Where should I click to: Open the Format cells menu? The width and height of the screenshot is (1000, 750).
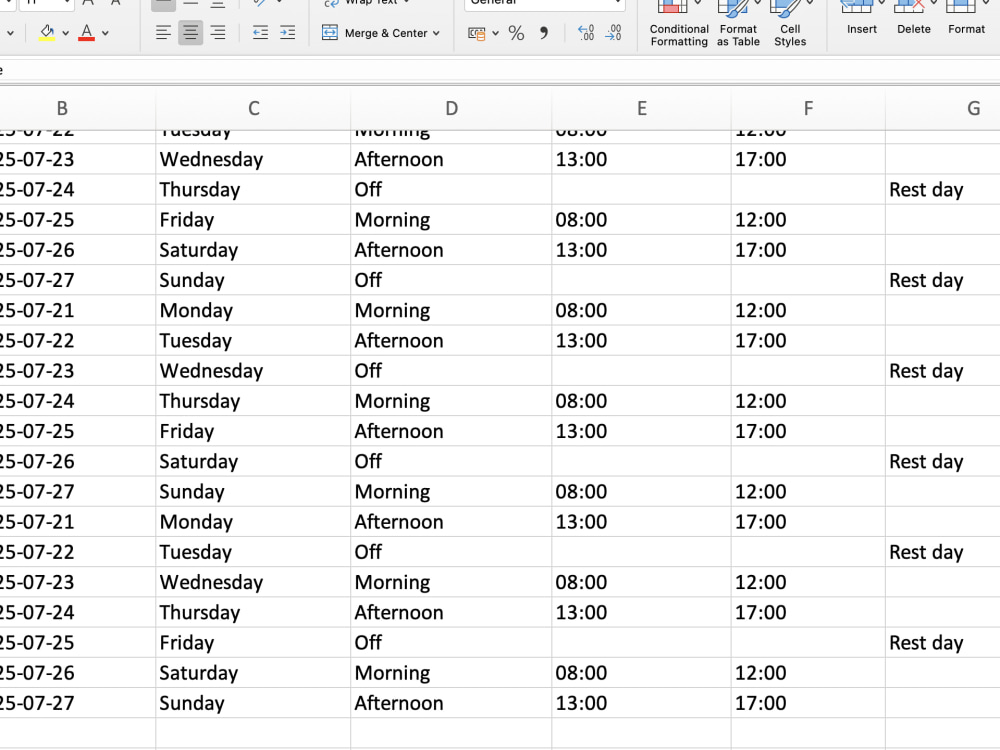(966, 18)
